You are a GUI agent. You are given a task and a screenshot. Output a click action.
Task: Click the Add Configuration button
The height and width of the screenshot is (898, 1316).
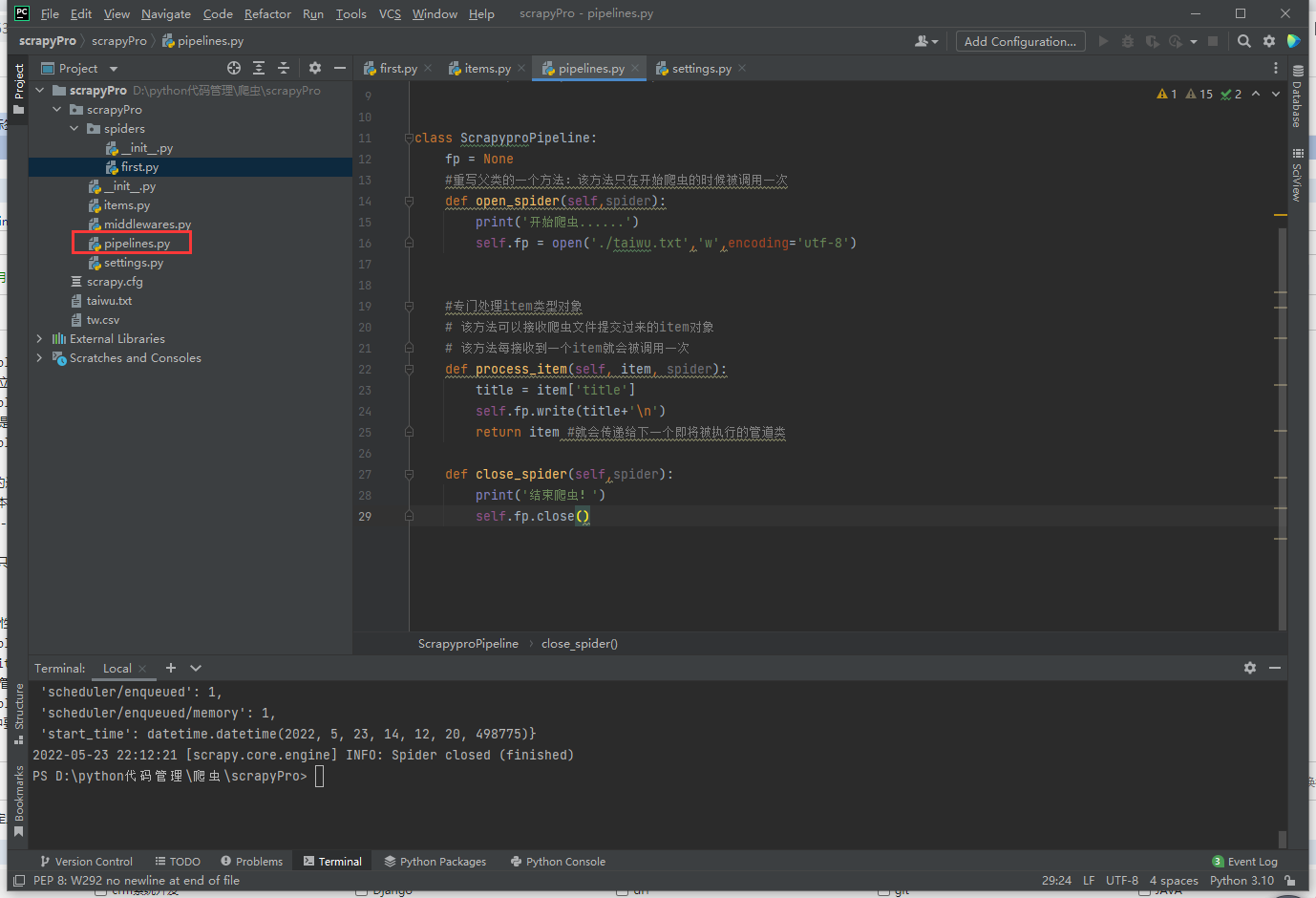click(x=1020, y=41)
